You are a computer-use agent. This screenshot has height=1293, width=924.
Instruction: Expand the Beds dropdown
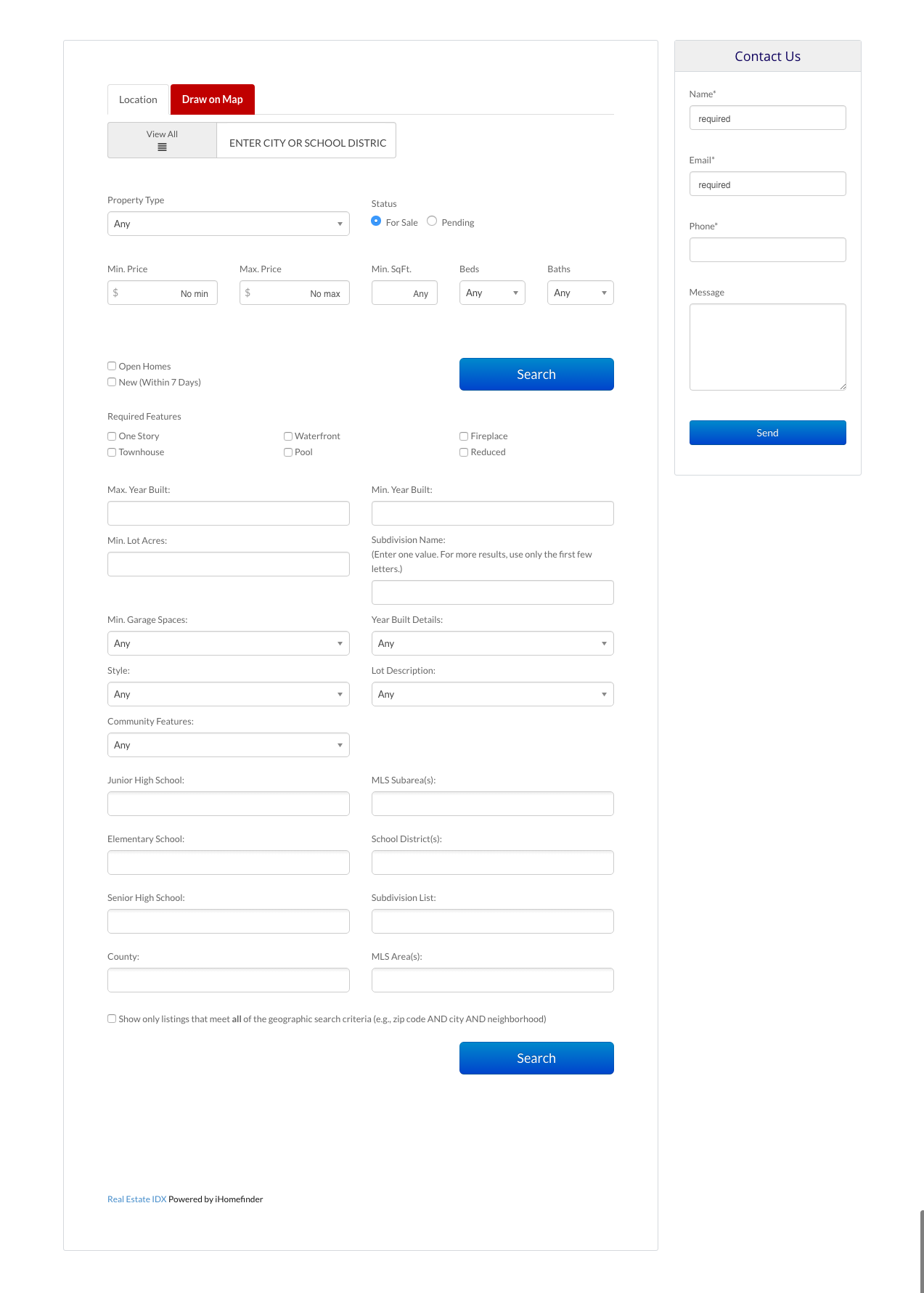coord(491,293)
